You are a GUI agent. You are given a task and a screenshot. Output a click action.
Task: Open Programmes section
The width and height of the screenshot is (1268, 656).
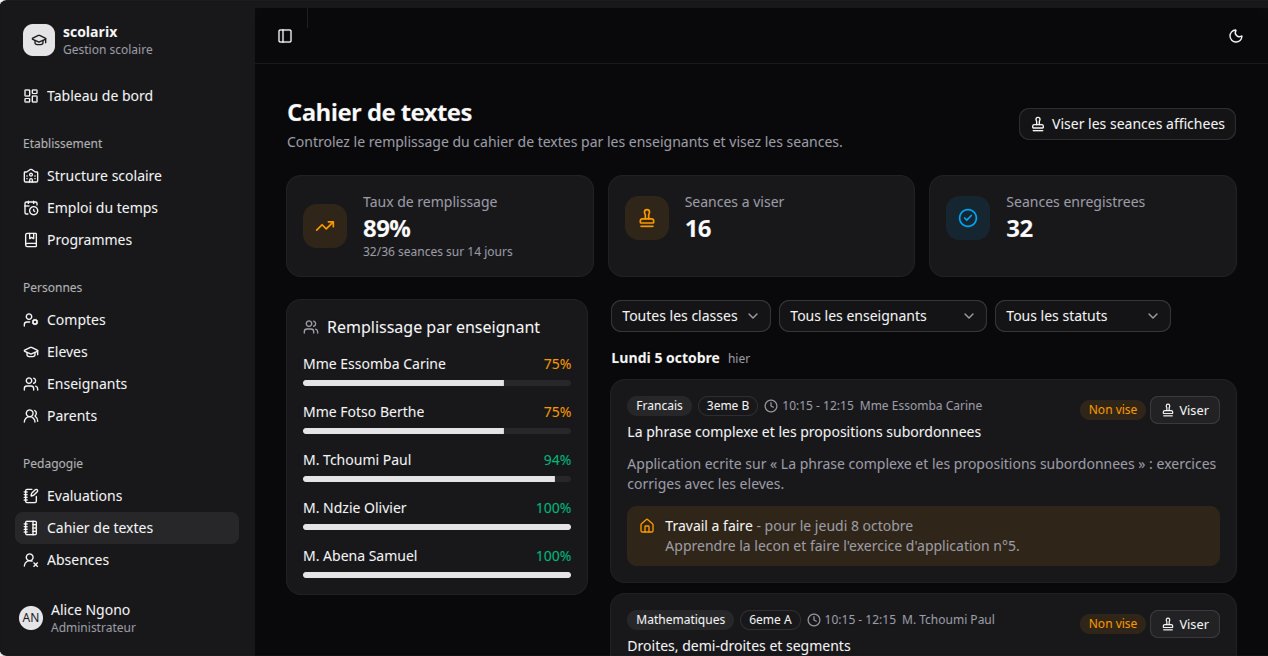[x=127, y=240]
